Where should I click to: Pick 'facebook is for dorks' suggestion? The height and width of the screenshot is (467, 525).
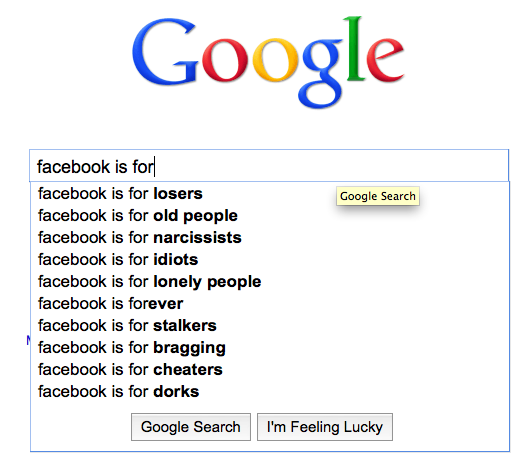pos(270,392)
